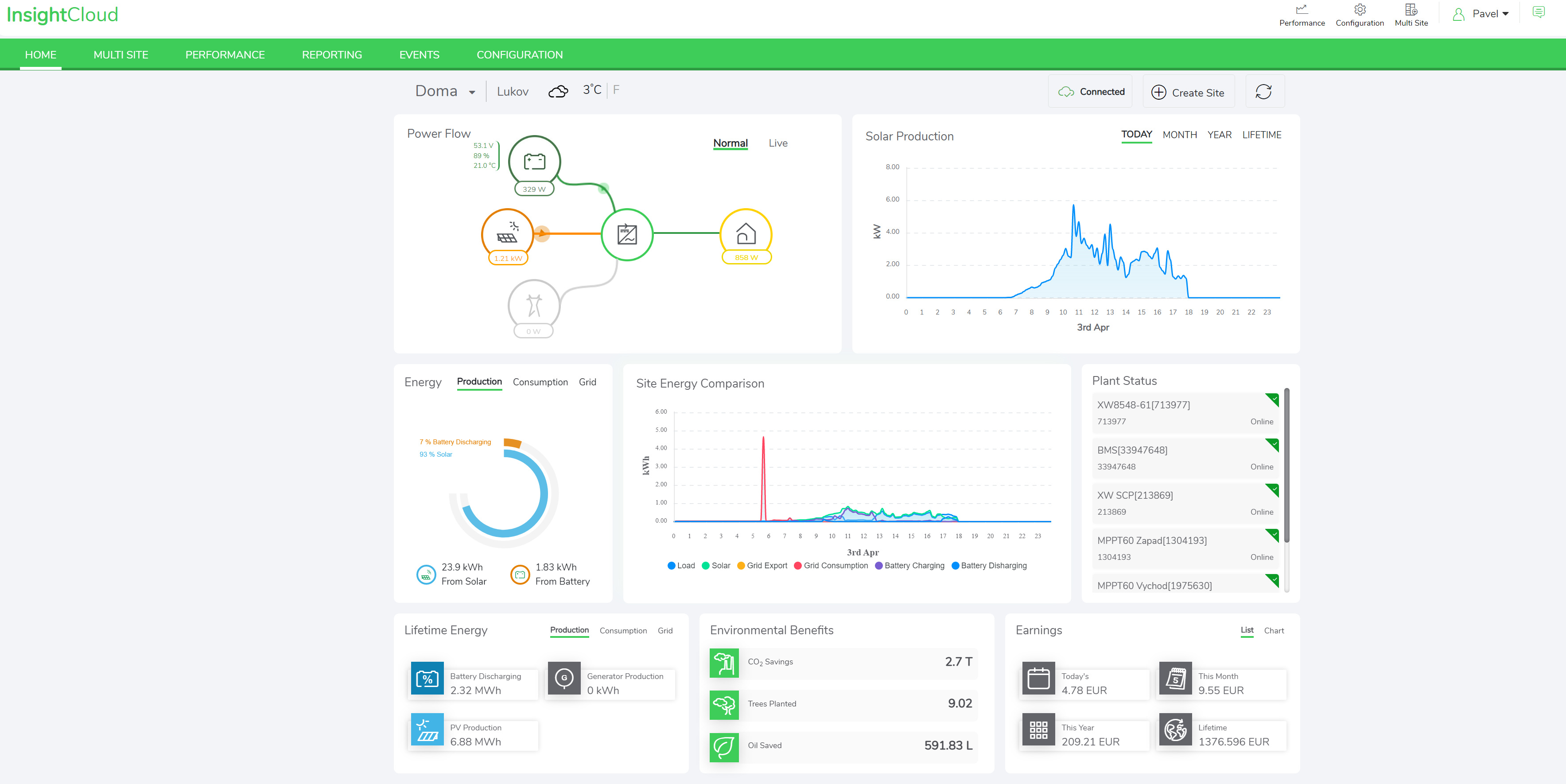Click the battery icon in Power Flow
Viewport: 1566px width, 784px height.
point(534,161)
